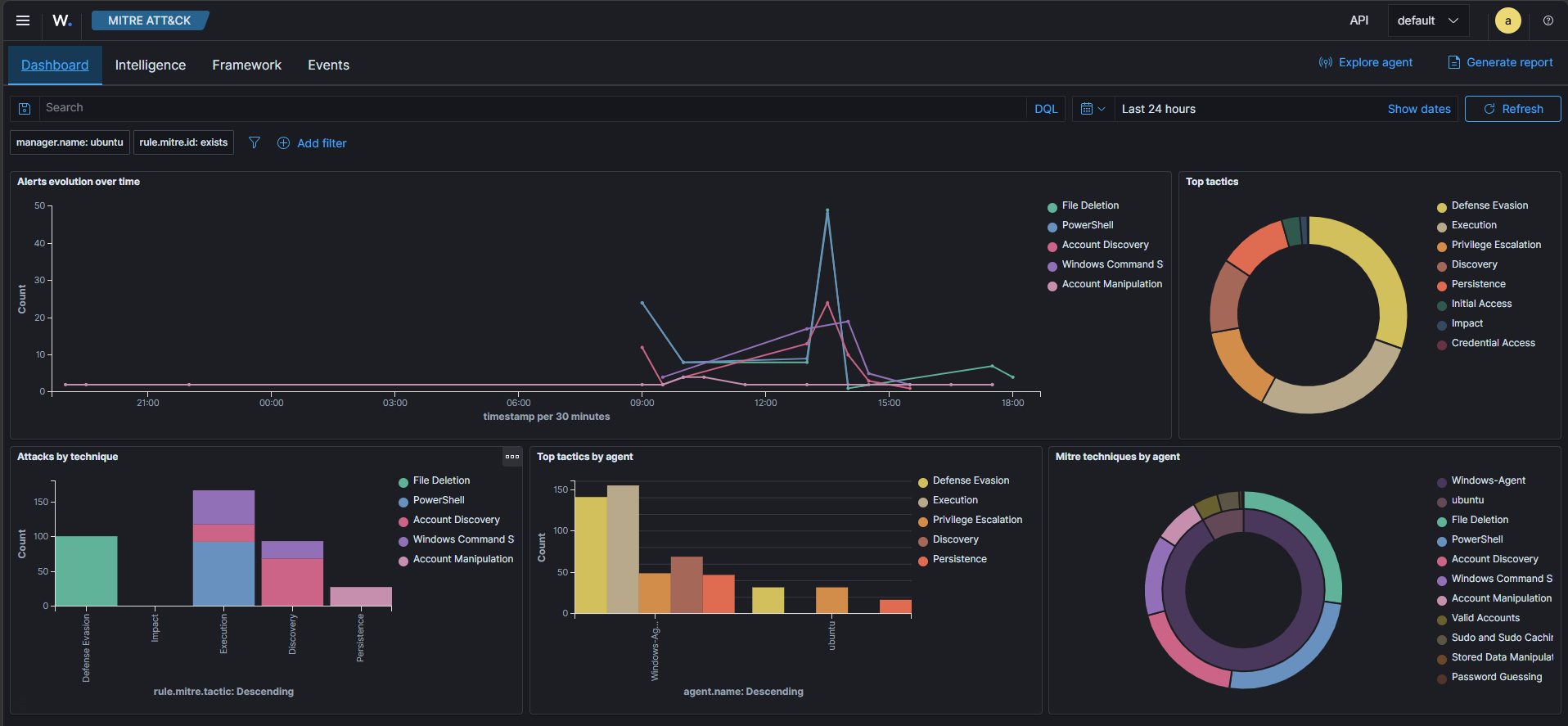Click the Refresh button
1568x726 pixels.
click(1512, 109)
